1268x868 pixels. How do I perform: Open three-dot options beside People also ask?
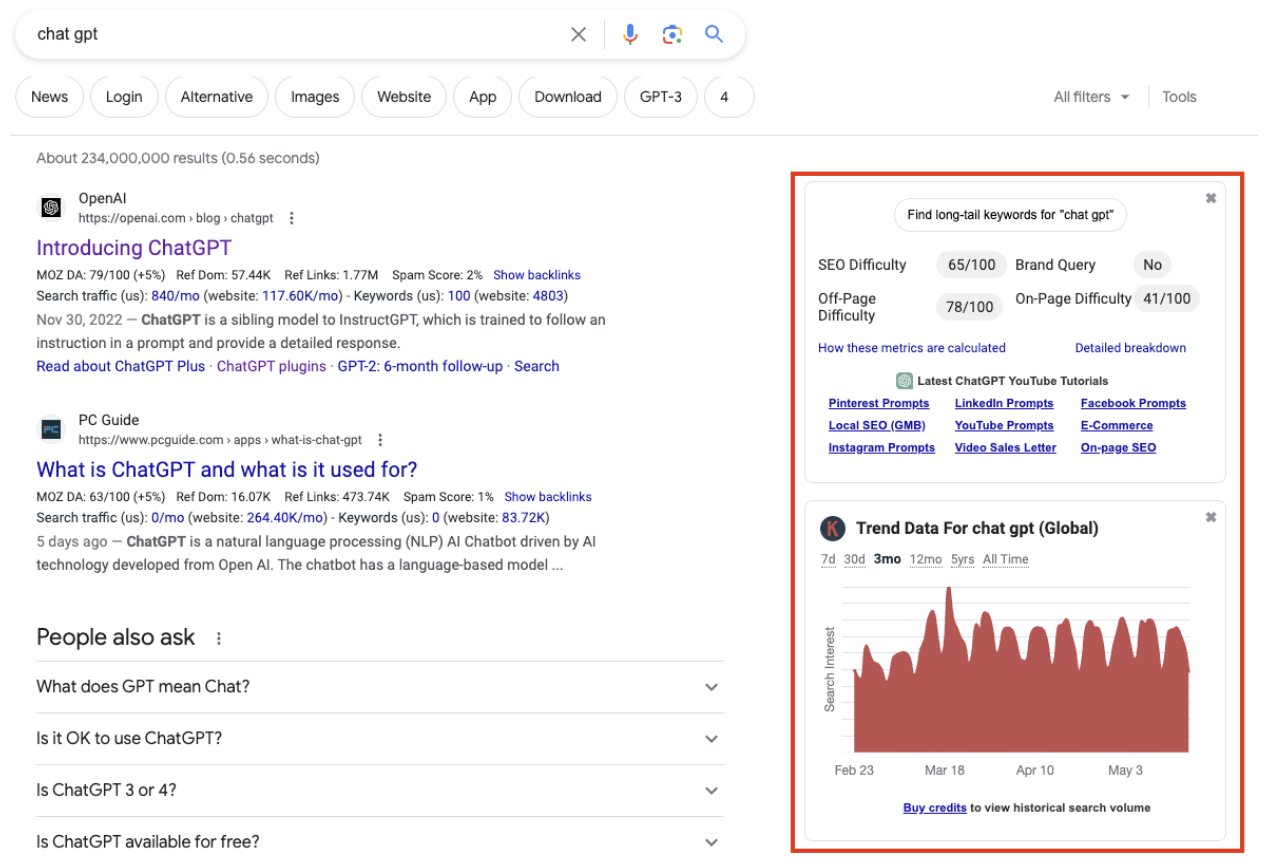pos(219,638)
